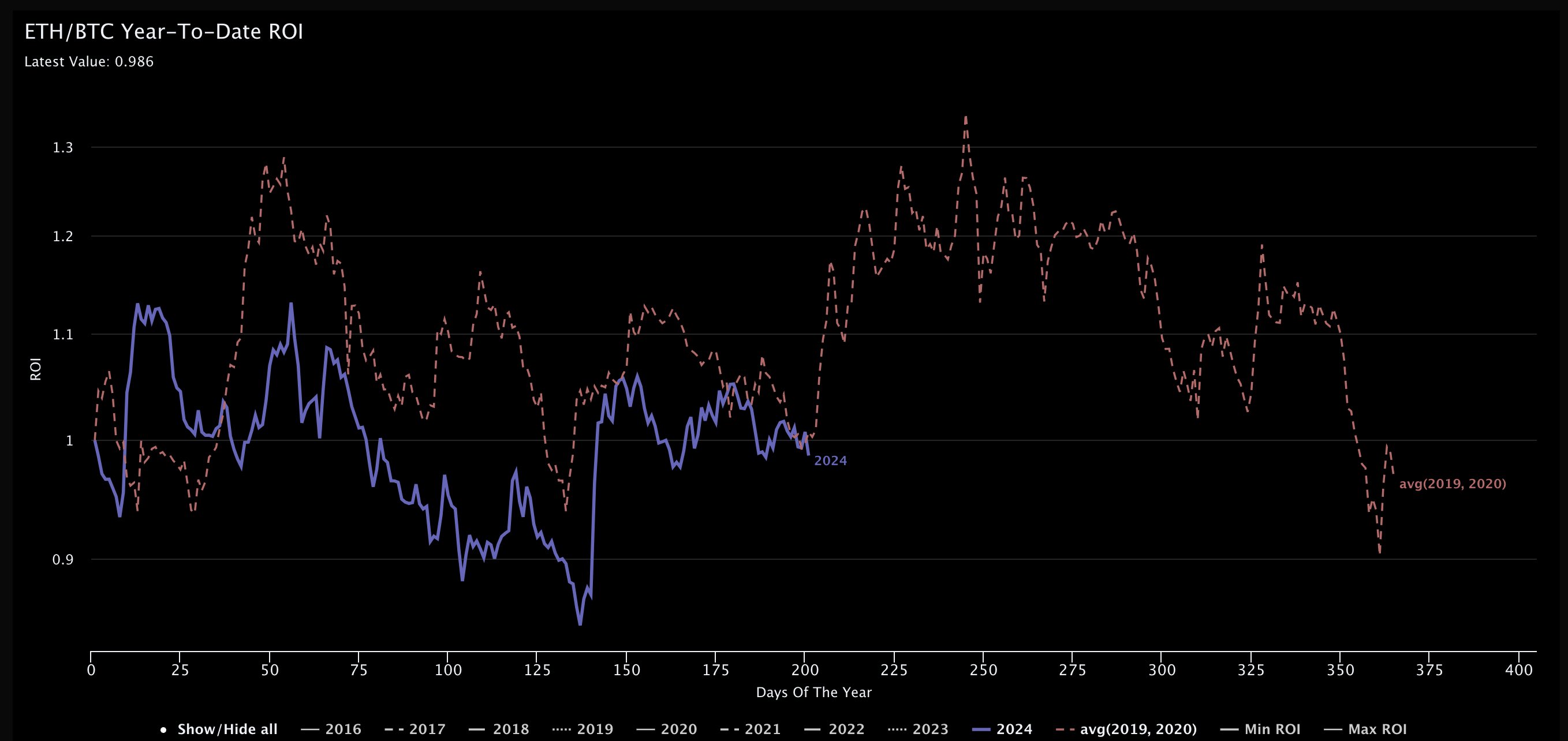Click the Latest Value 0.986 text
This screenshot has height=741, width=1568.
pyautogui.click(x=89, y=61)
